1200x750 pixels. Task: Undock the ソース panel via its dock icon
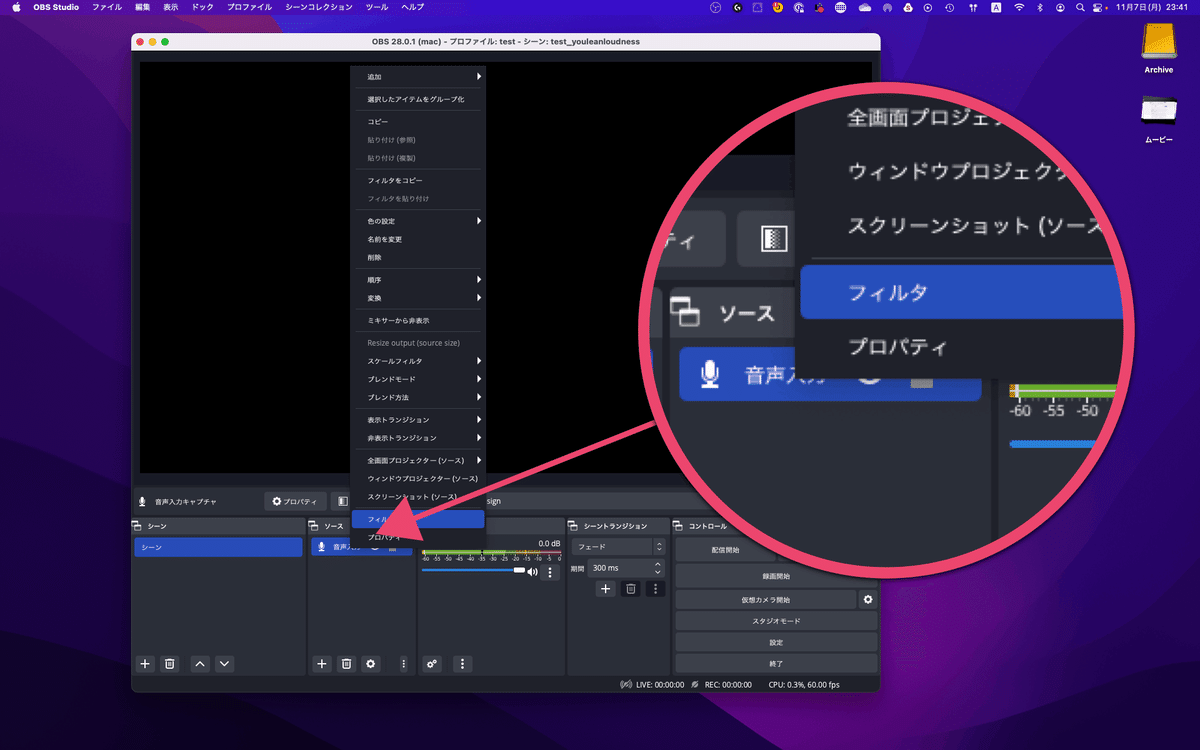point(314,526)
